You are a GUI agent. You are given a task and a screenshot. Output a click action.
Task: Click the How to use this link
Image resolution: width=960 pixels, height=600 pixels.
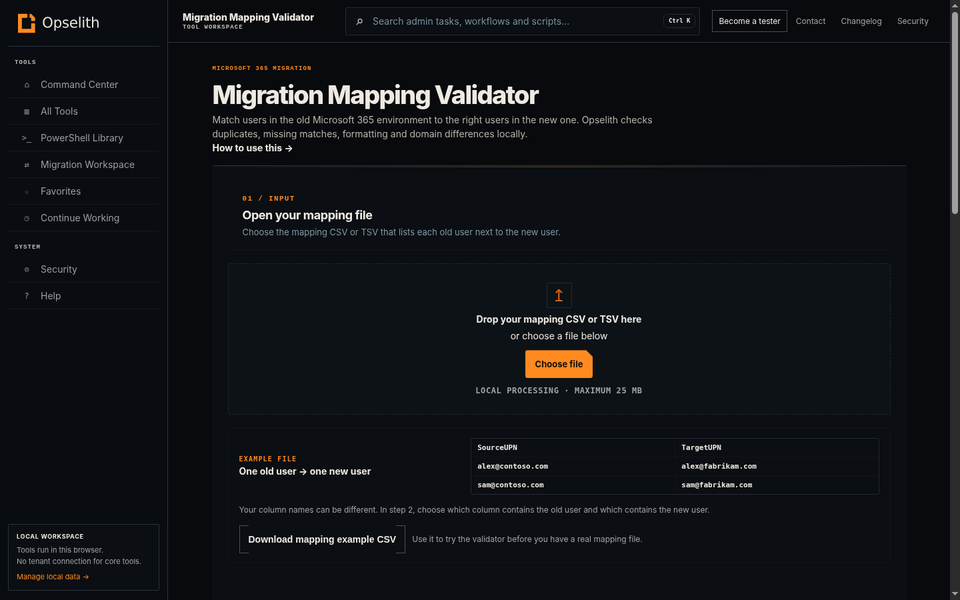[252, 148]
